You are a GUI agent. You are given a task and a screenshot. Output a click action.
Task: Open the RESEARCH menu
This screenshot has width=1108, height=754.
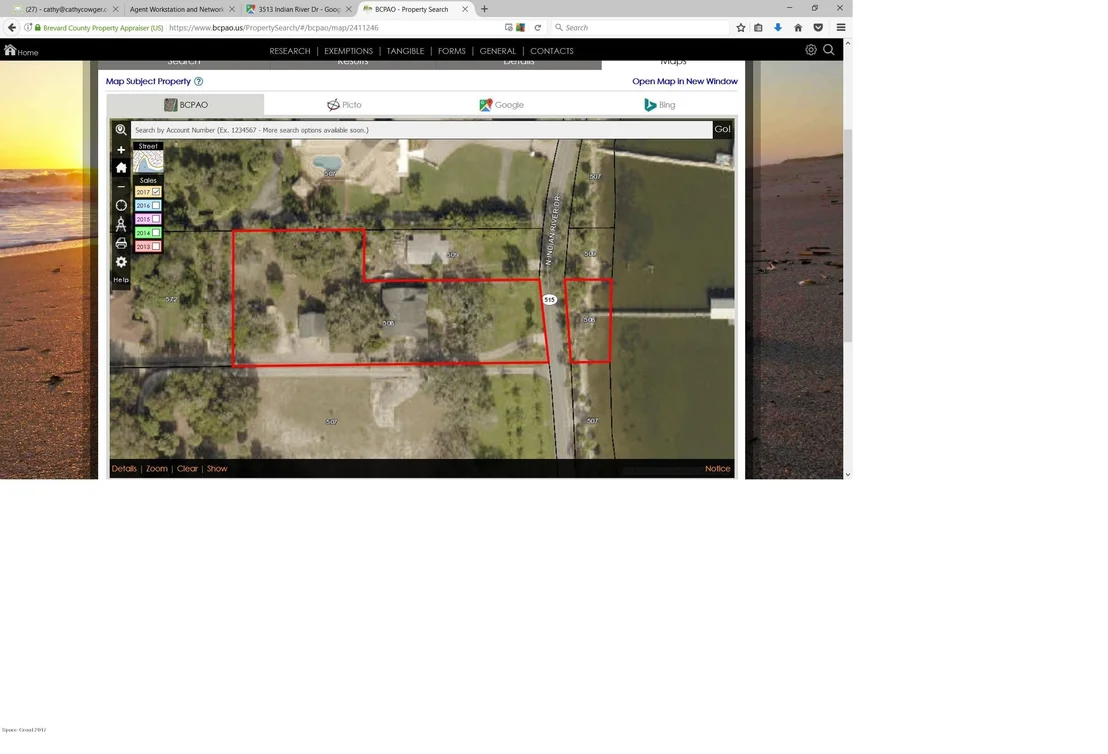pyautogui.click(x=290, y=51)
